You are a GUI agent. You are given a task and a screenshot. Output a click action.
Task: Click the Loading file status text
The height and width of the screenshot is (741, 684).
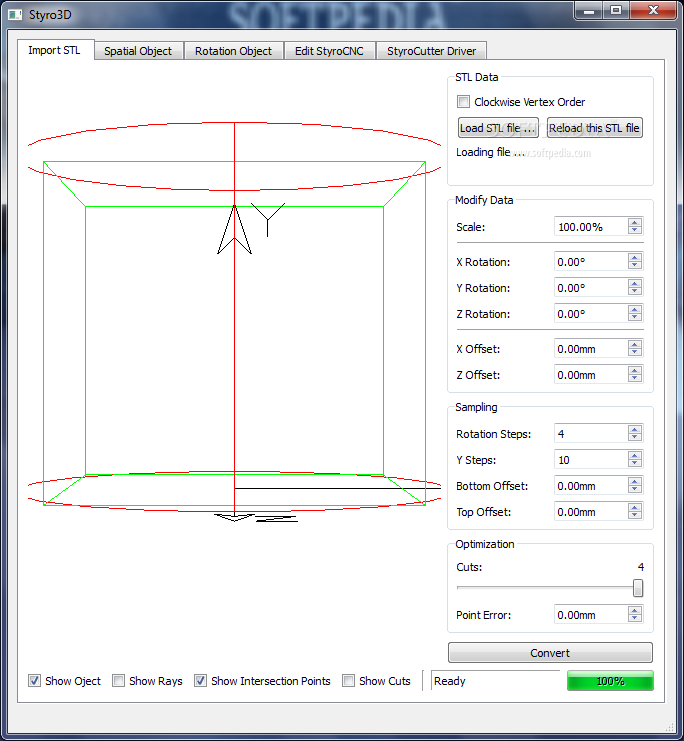490,152
